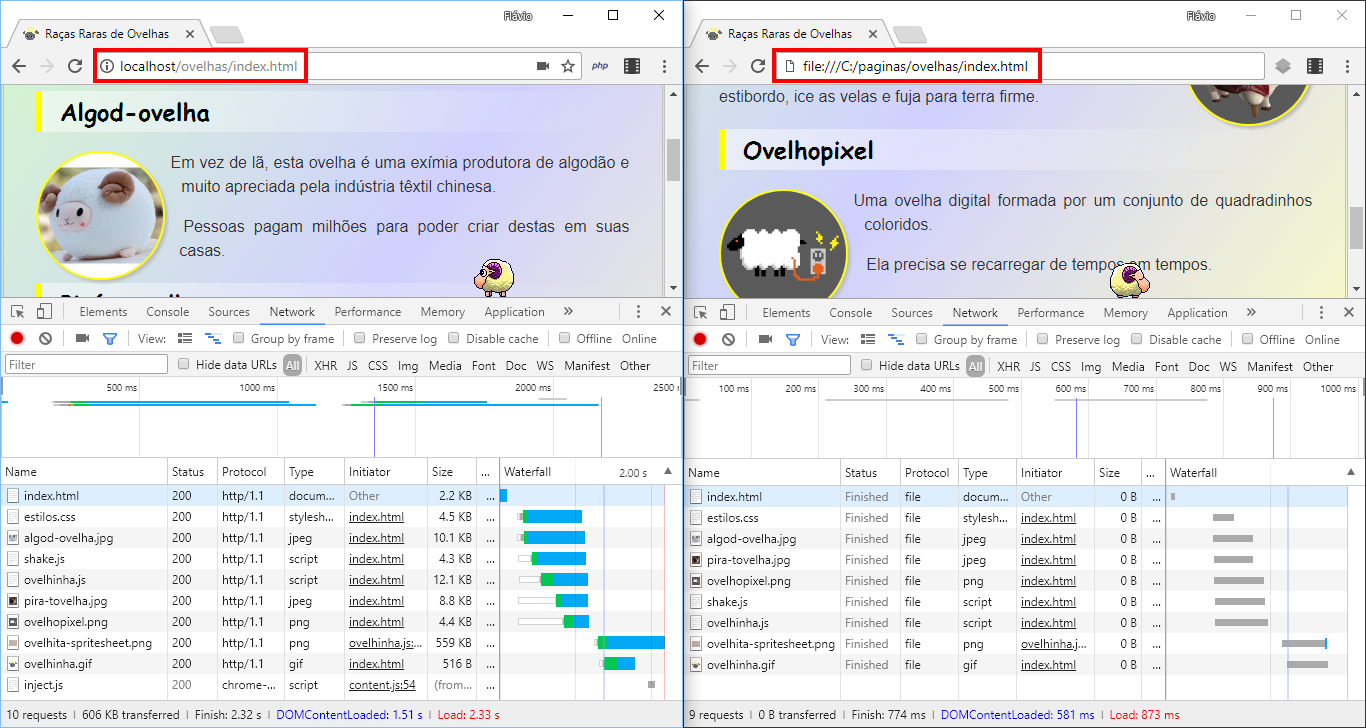
Task: Select the inspect element cursor icon in localhost DevTools
Action: (x=17, y=312)
